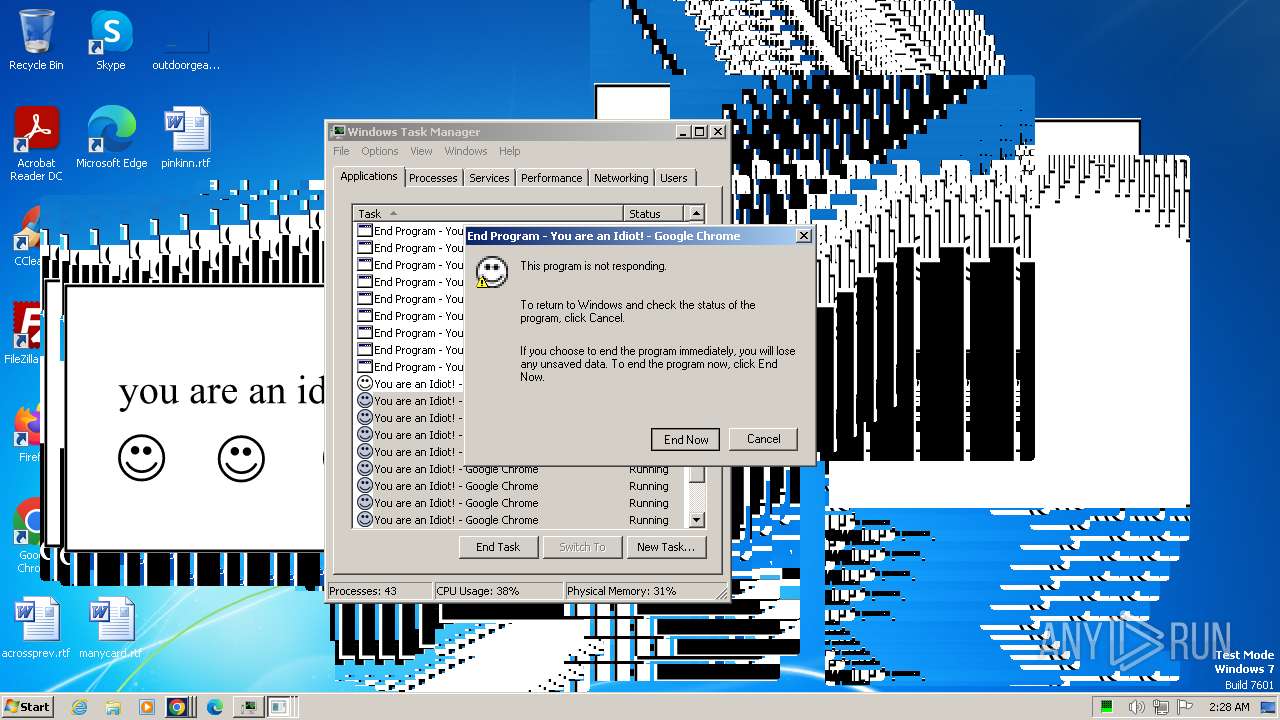Click the New Task... button
The image size is (1280, 720).
coord(666,547)
